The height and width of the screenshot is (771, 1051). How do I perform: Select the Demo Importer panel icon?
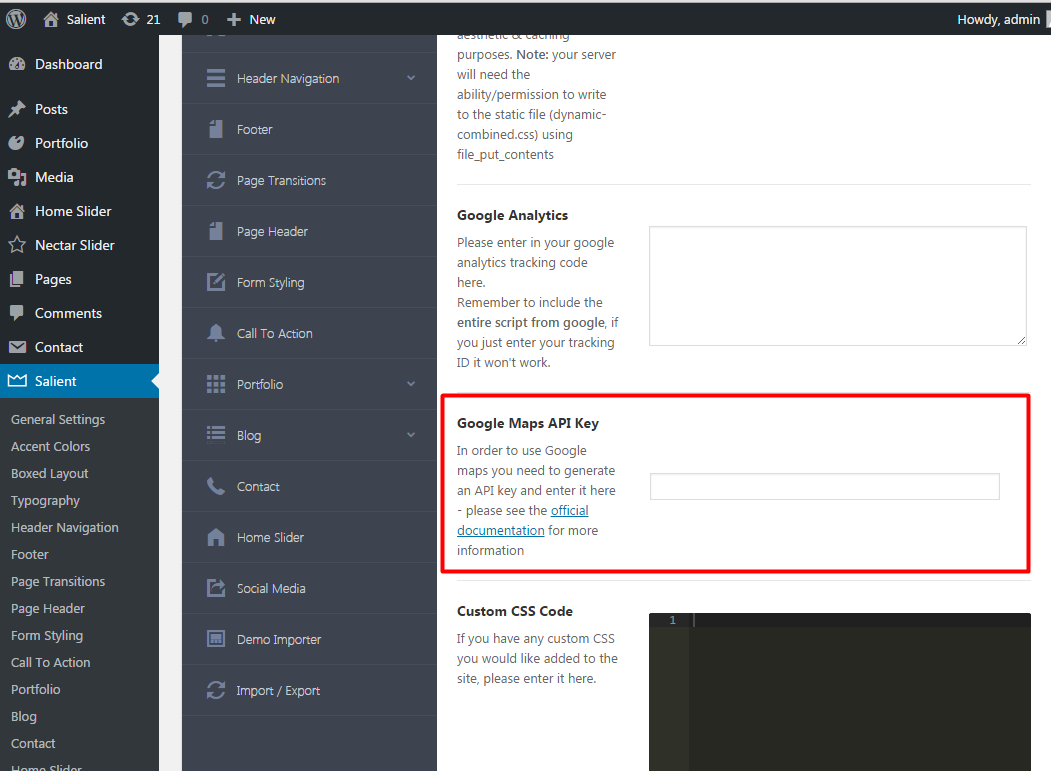tap(214, 639)
